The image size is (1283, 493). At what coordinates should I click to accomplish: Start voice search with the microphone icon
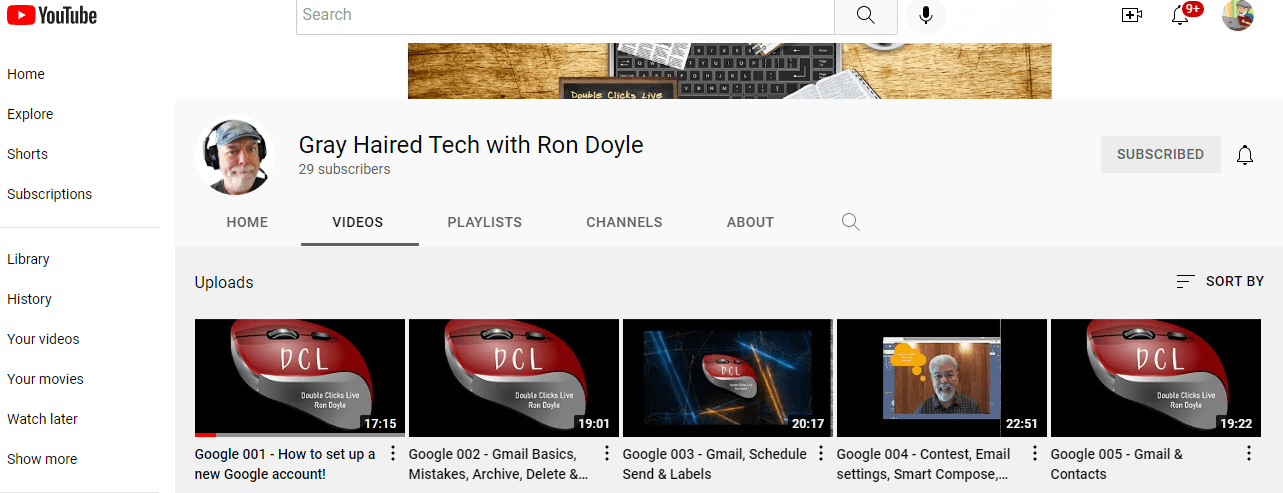coord(926,15)
